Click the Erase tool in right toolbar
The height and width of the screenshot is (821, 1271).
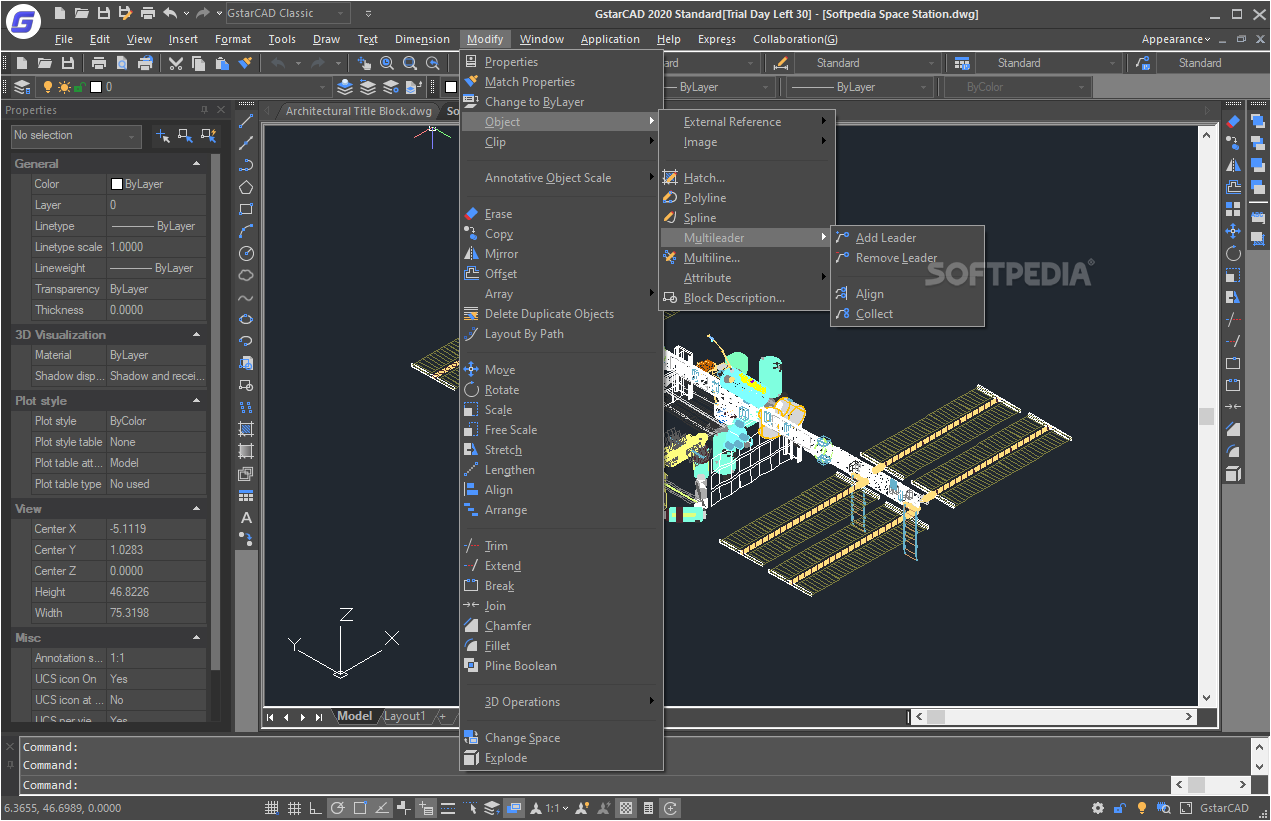pyautogui.click(x=1233, y=121)
